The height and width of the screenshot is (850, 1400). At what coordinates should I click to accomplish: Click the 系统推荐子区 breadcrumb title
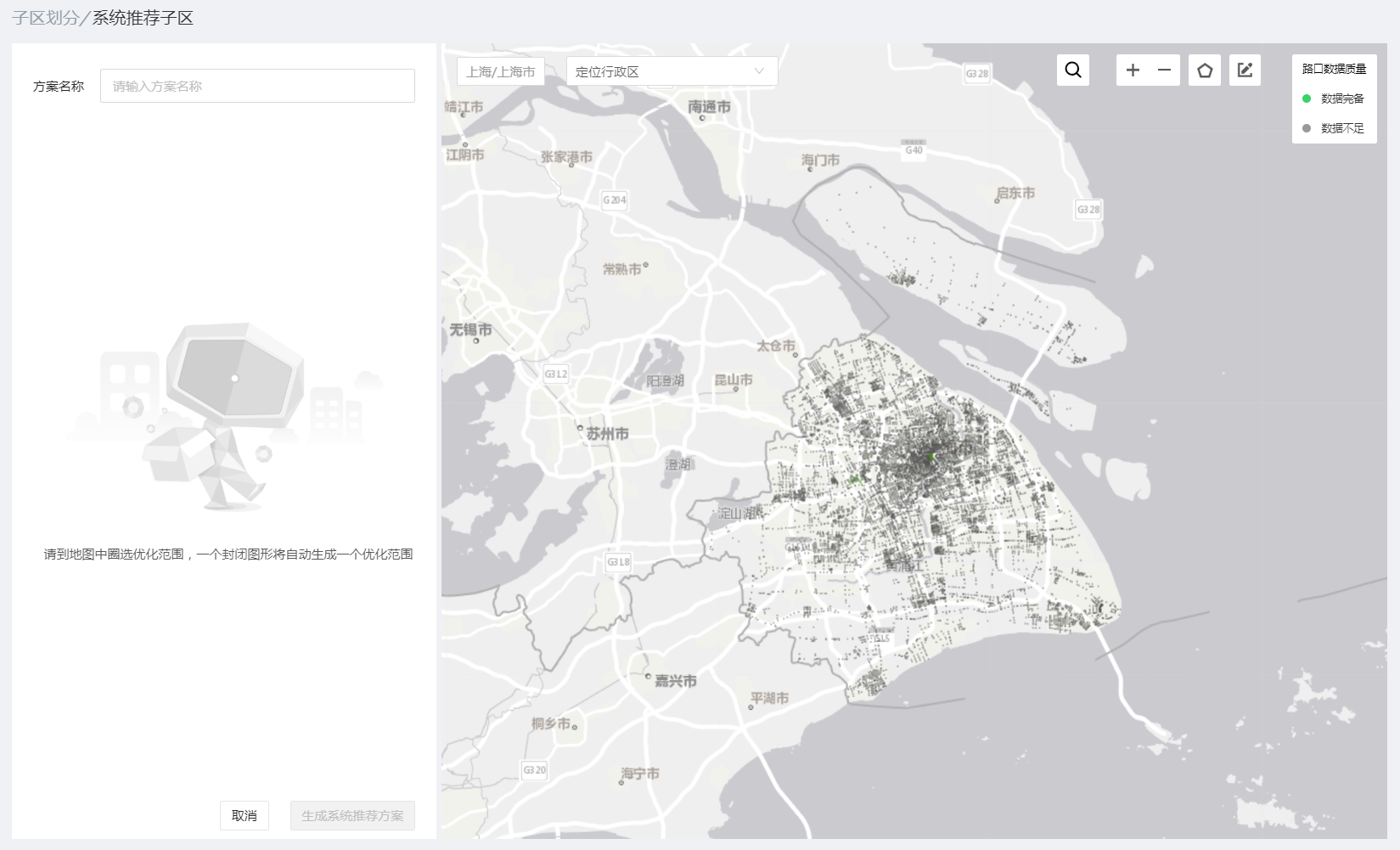pos(143,18)
